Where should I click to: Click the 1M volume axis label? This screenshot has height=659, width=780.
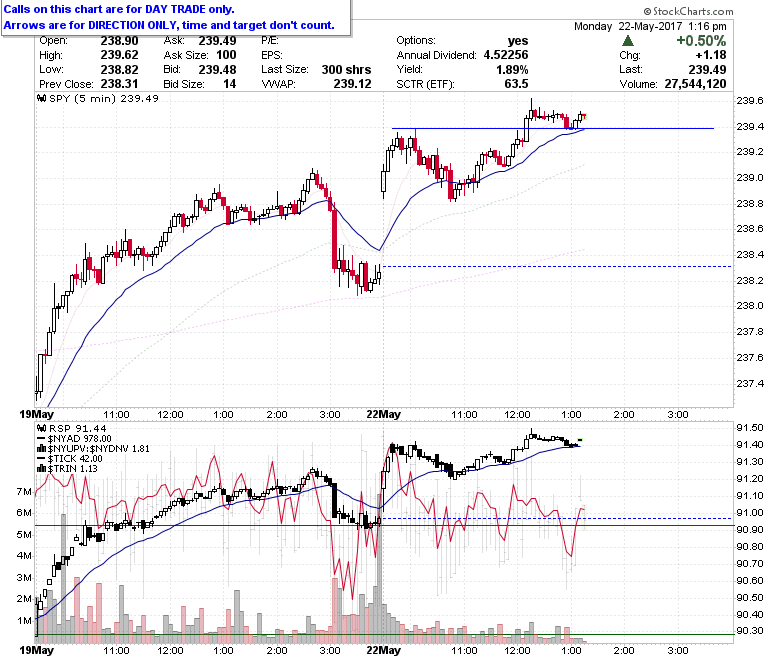point(24,621)
